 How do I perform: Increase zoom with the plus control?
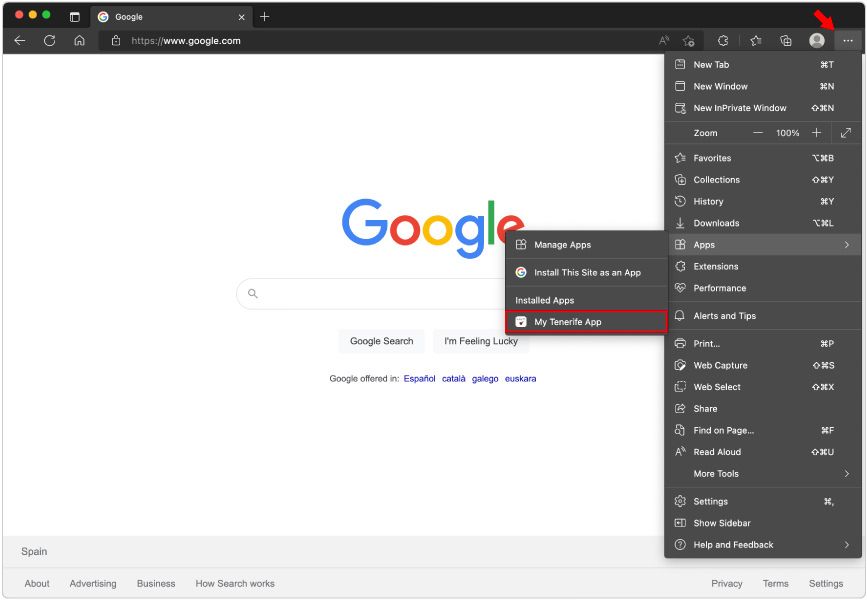pyautogui.click(x=816, y=132)
